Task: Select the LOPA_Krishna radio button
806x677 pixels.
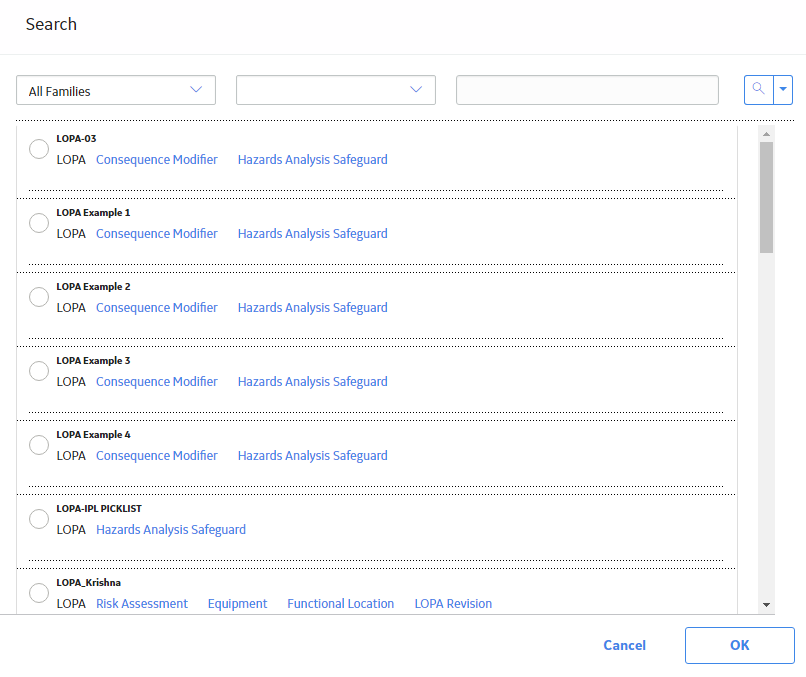Action: pos(39,593)
